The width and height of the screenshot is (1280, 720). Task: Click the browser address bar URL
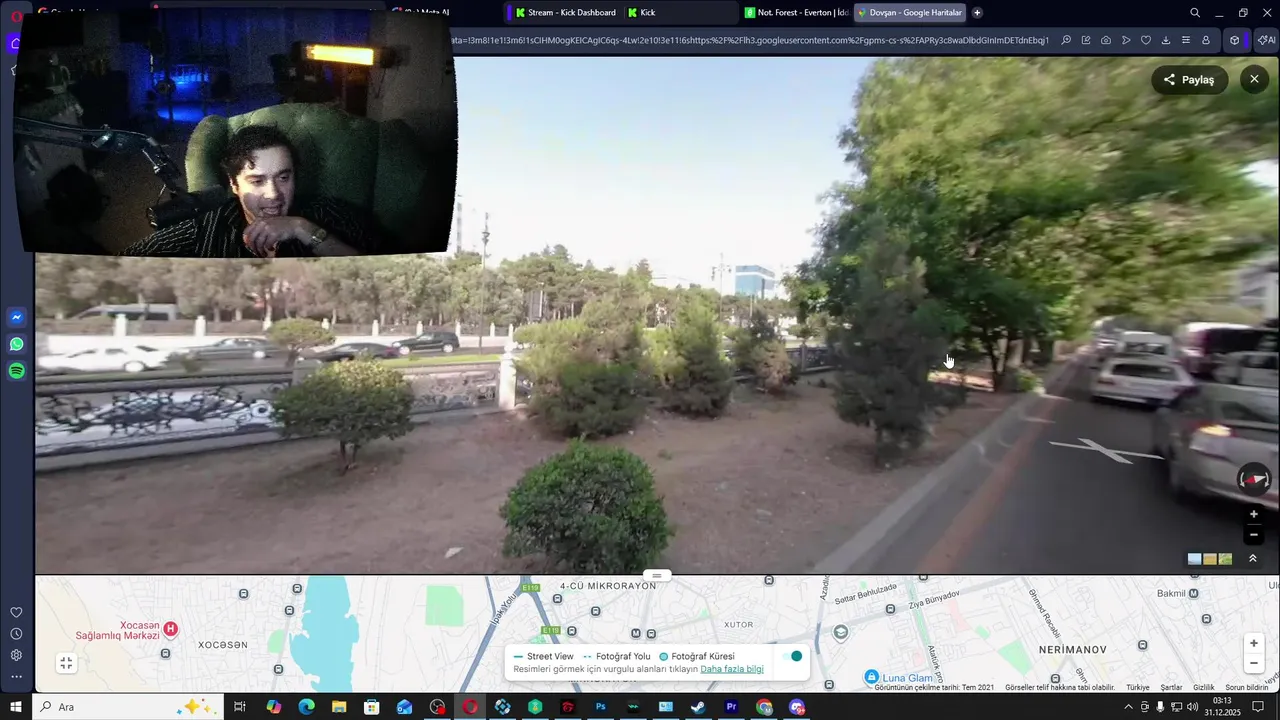[x=750, y=41]
